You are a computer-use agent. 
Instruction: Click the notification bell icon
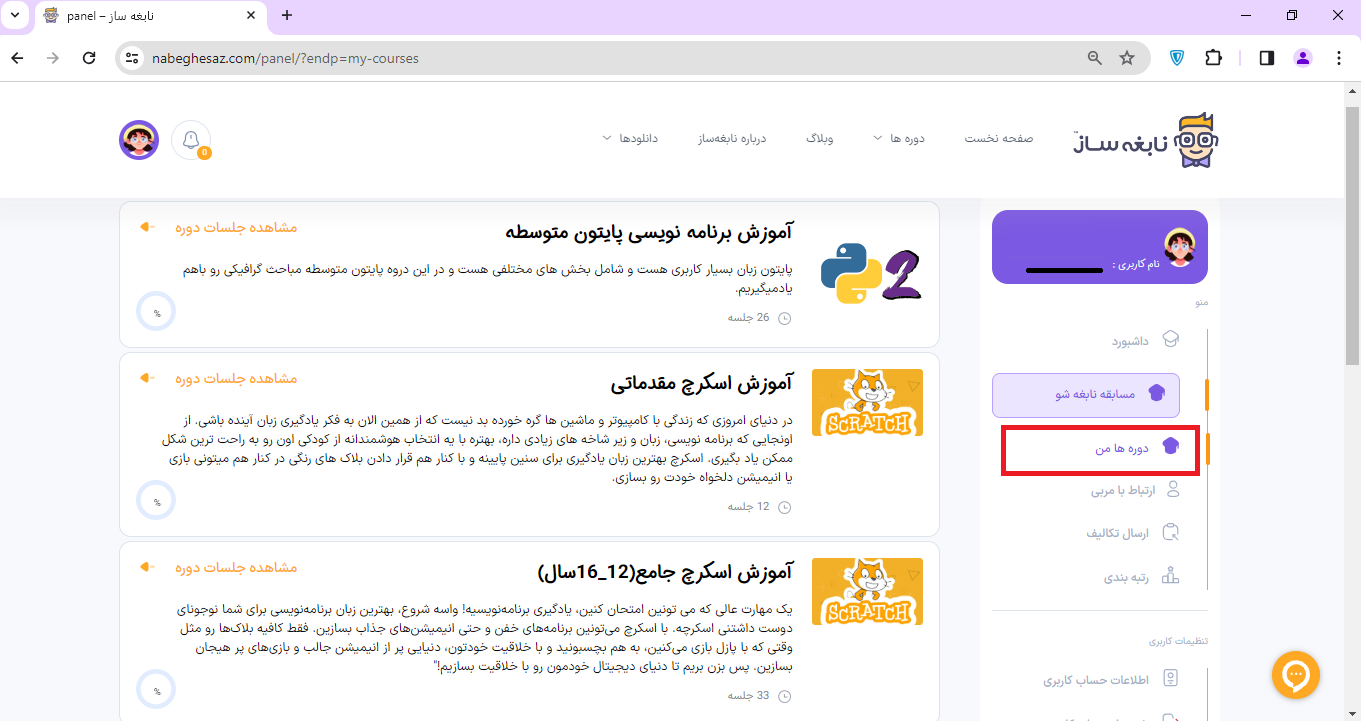tap(191, 140)
